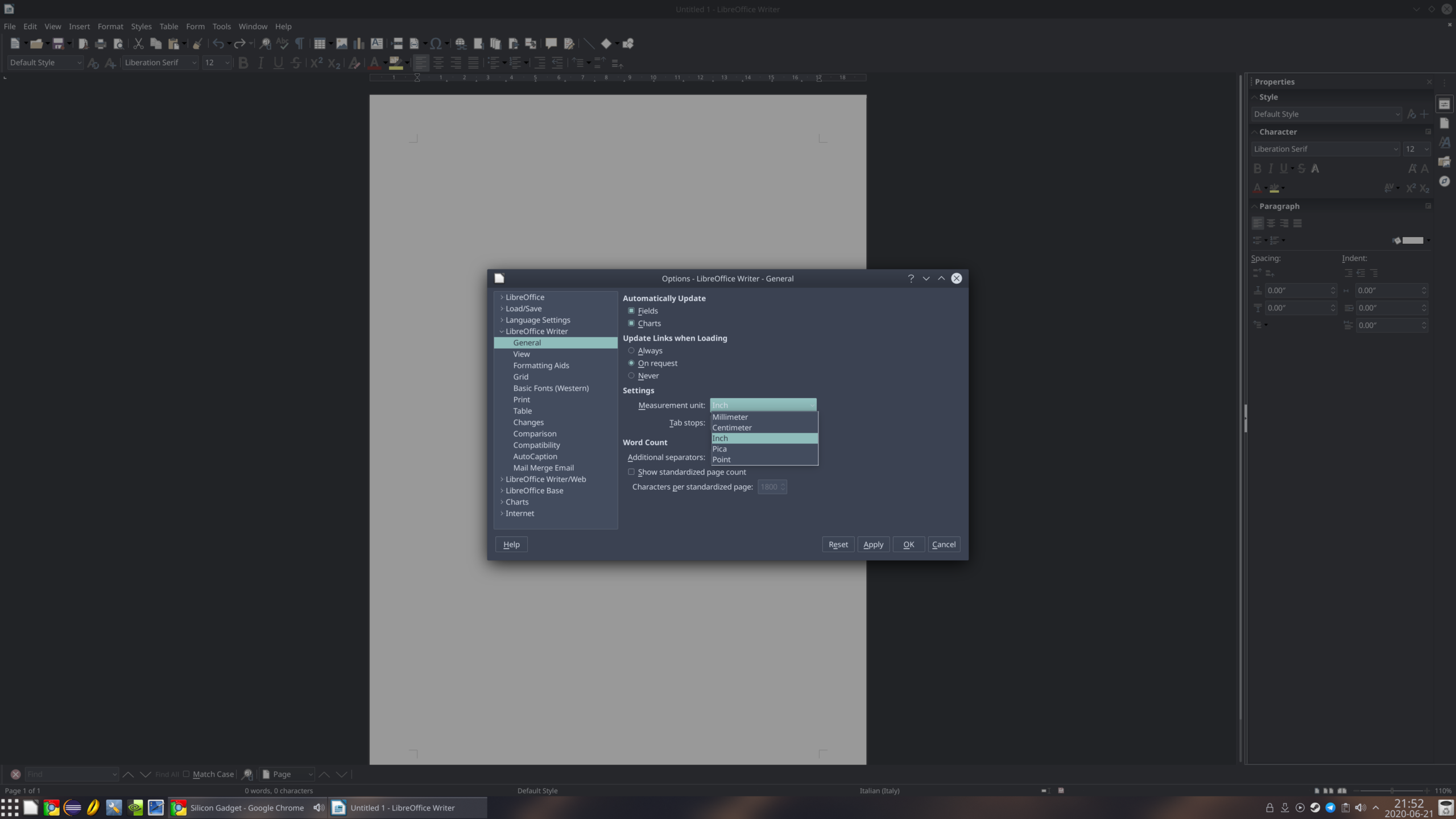
Task: Toggle Formatting Marks pilcrow icon
Action: [x=300, y=43]
